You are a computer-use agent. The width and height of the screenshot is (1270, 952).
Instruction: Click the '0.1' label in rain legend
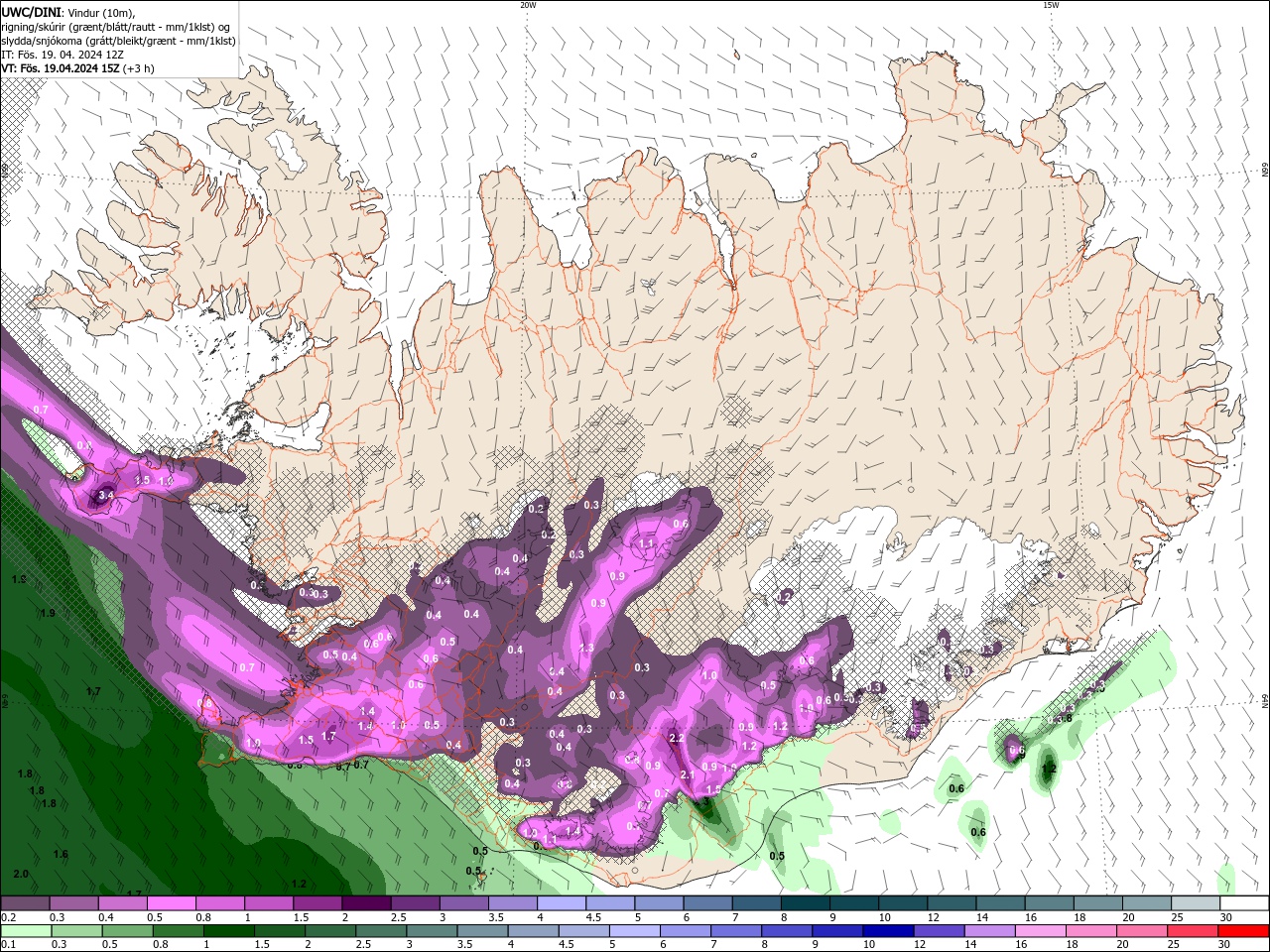9,944
